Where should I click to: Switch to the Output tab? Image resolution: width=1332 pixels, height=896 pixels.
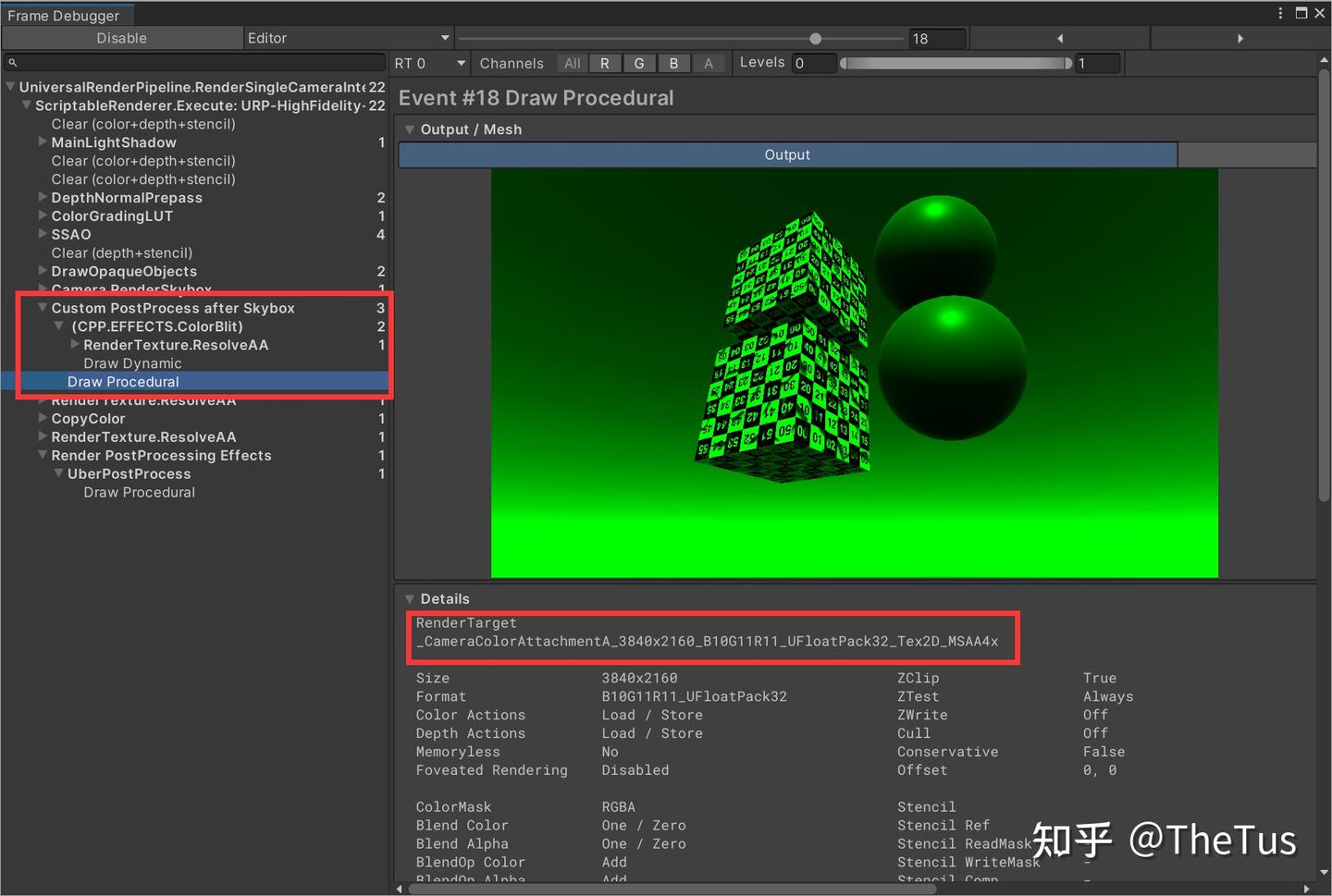pyautogui.click(x=786, y=154)
